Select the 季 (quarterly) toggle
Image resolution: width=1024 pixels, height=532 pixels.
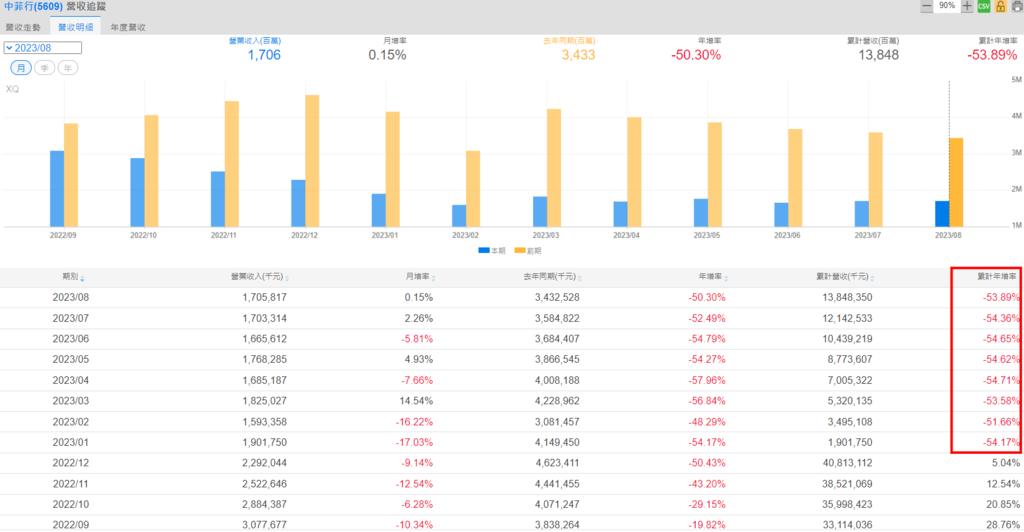[x=44, y=68]
